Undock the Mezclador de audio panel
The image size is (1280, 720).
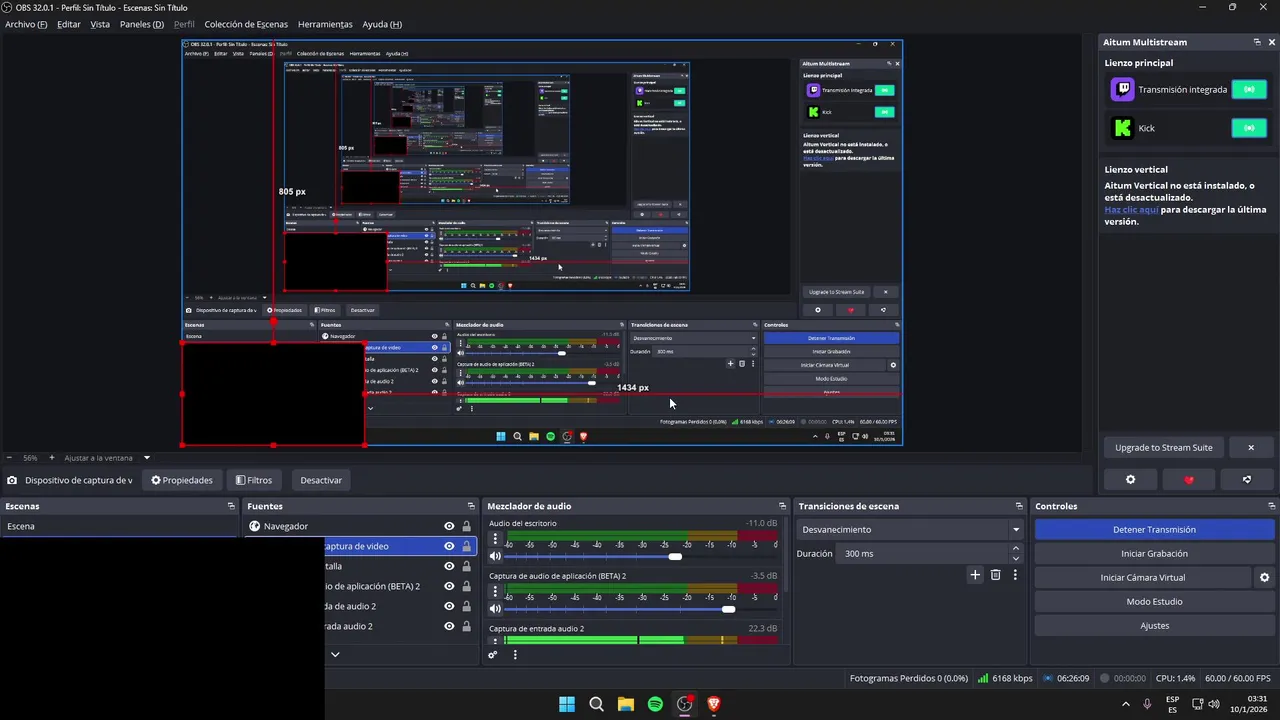click(x=783, y=506)
